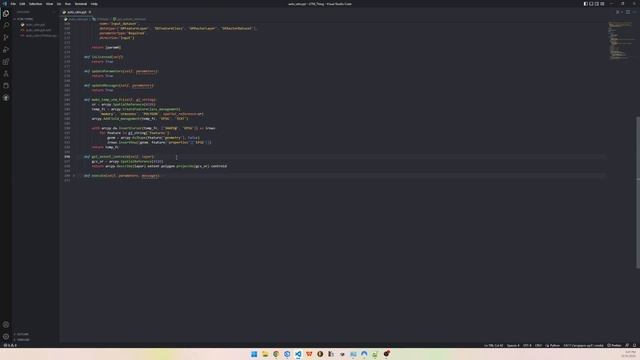Screen dimensions: 640x360
Task: Click the return temp_fc line
Action: 105,147
